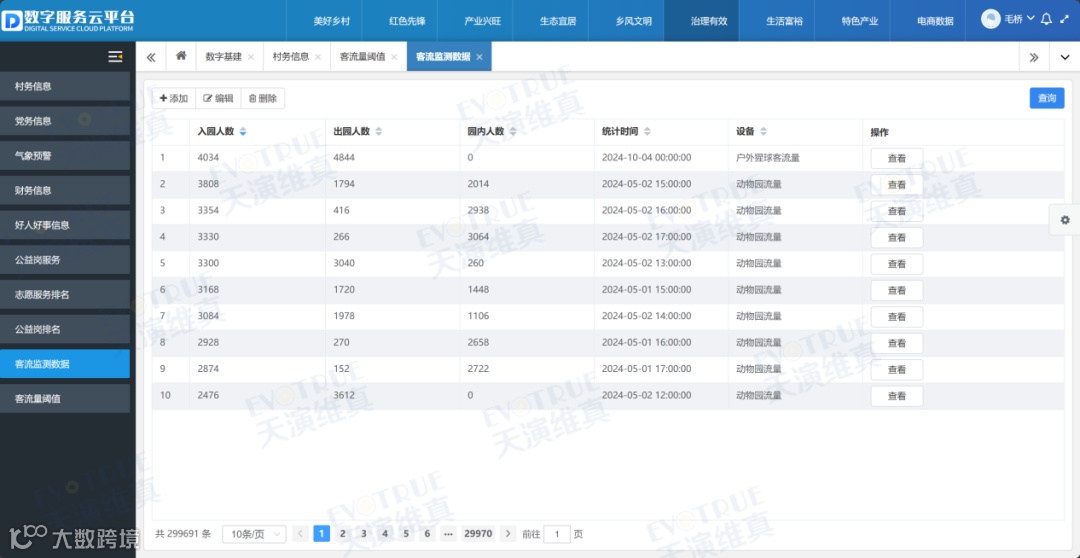Open 客流量阈值 in the sidebar
Image resolution: width=1080 pixels, height=558 pixels.
click(x=65, y=398)
